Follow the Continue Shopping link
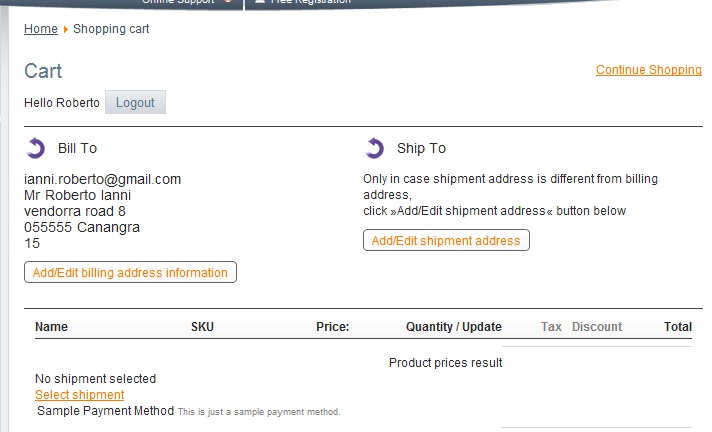Image resolution: width=712 pixels, height=432 pixels. 648,70
